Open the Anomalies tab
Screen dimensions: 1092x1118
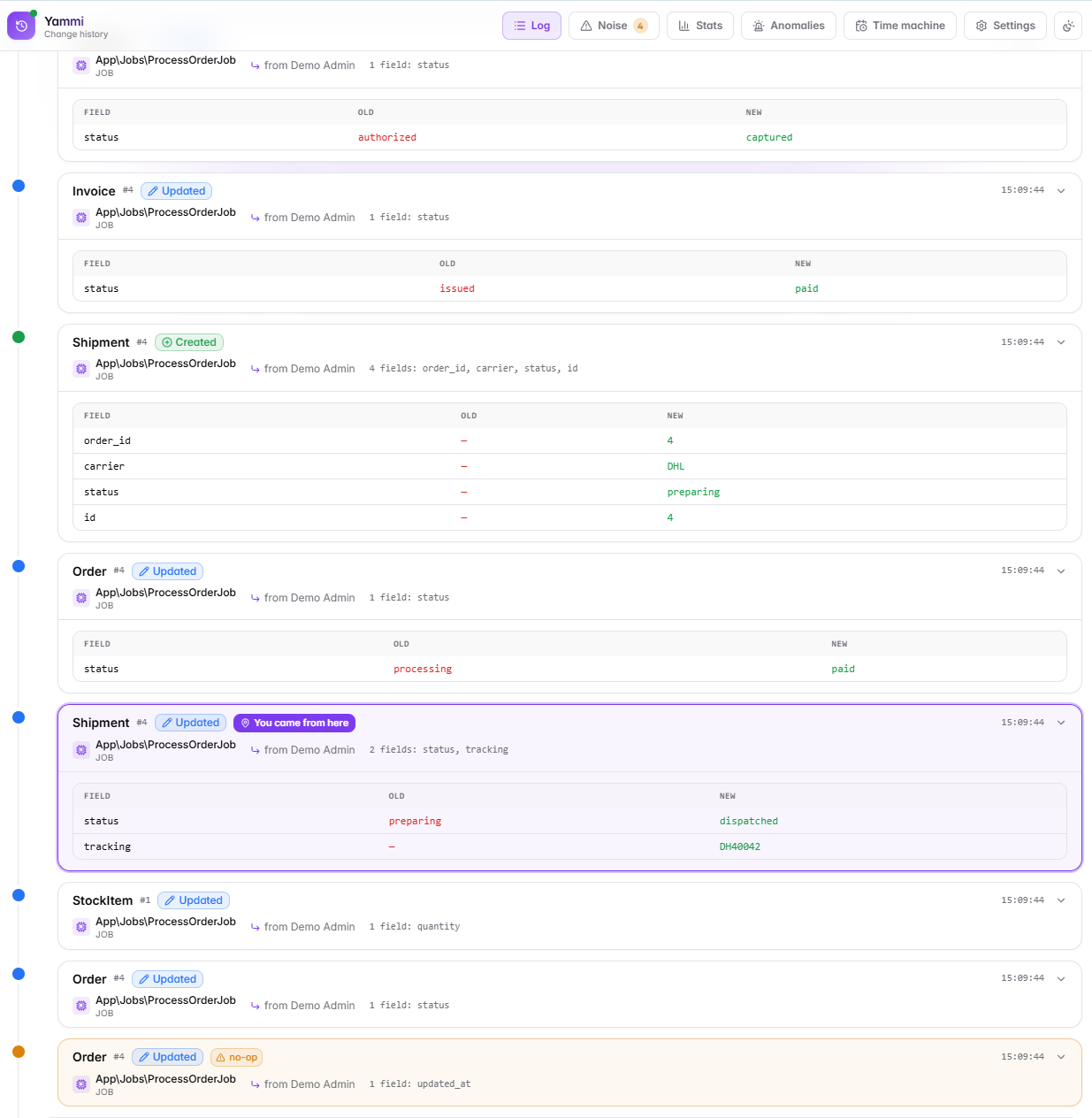click(789, 26)
